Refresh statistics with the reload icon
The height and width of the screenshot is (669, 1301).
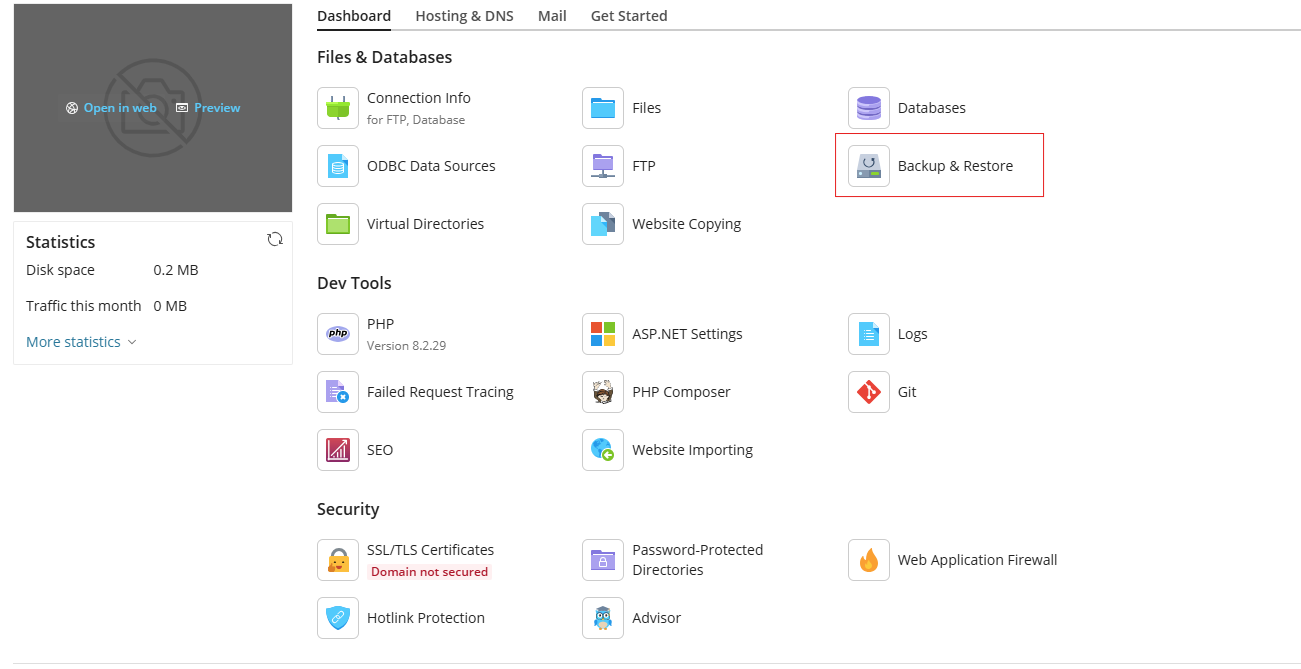[x=275, y=239]
